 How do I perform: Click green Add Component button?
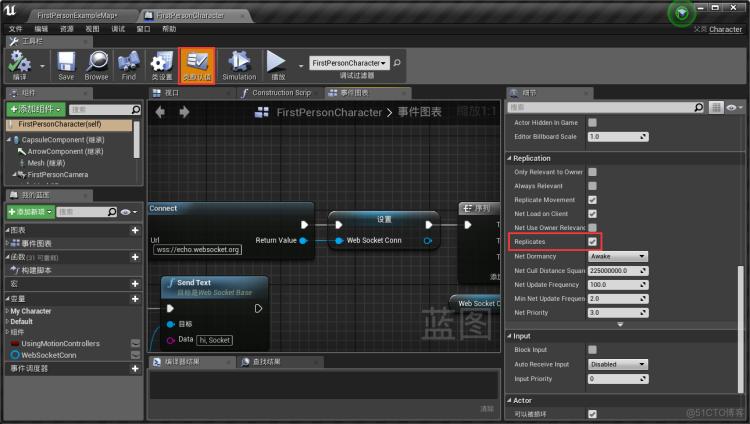coord(36,110)
